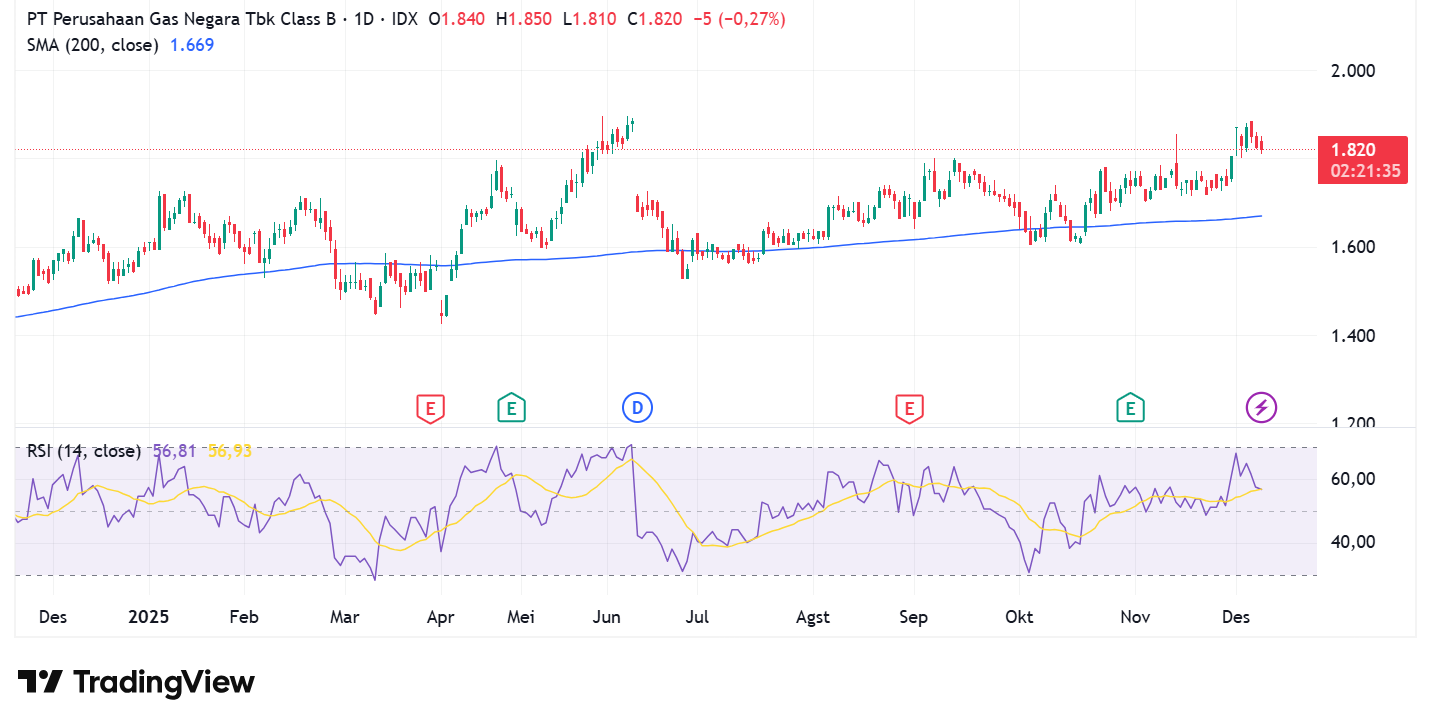Click the purple lightning event icon
Screen dimensions: 1431x727
(x=1261, y=407)
